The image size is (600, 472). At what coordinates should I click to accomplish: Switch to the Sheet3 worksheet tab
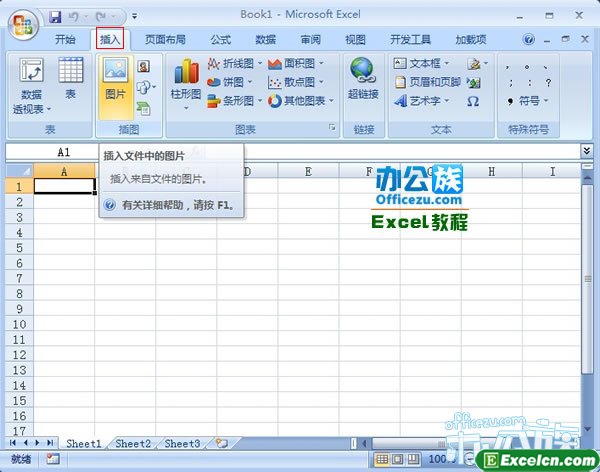point(182,443)
